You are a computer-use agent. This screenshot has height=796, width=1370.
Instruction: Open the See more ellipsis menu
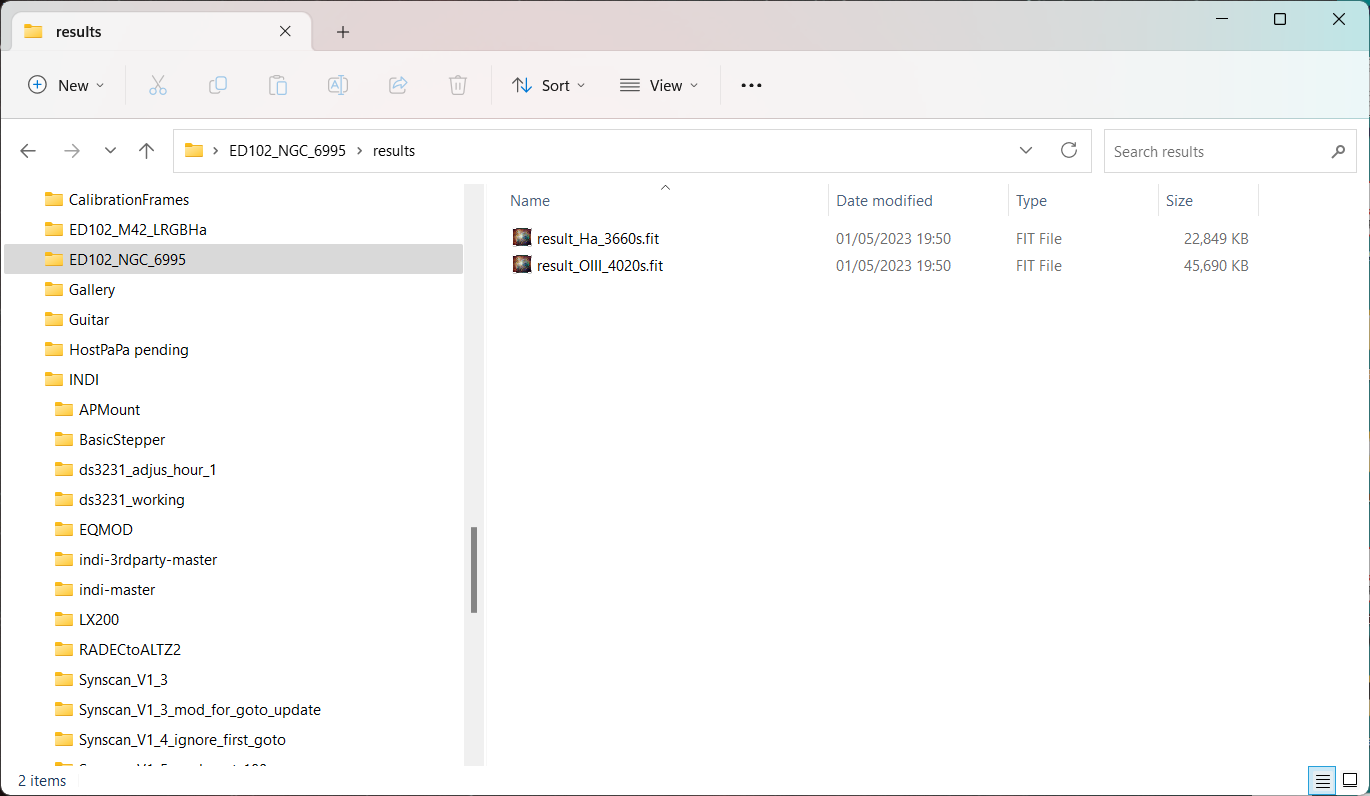coord(751,86)
